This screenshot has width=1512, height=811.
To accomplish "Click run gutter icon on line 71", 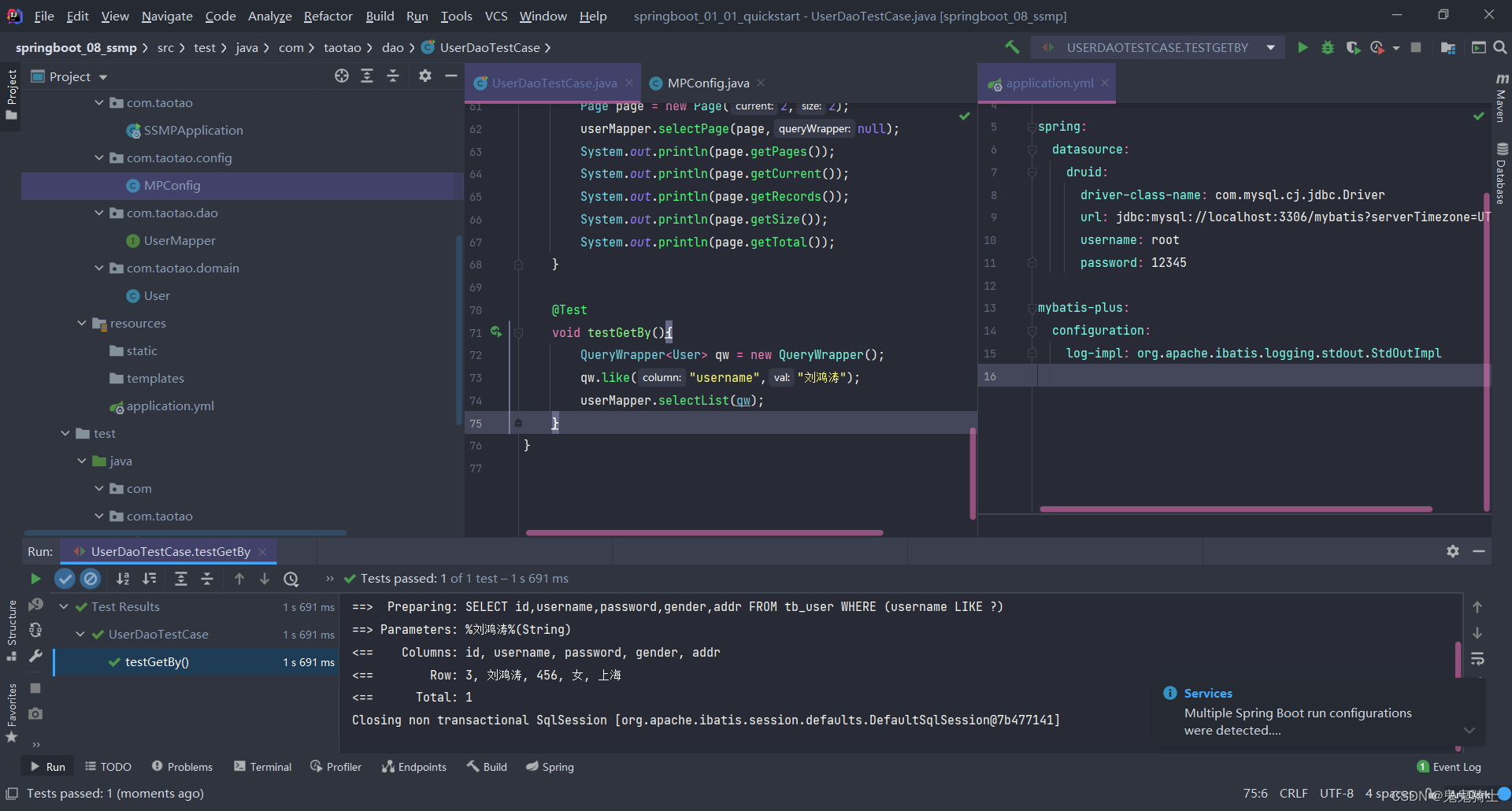I will 496,332.
